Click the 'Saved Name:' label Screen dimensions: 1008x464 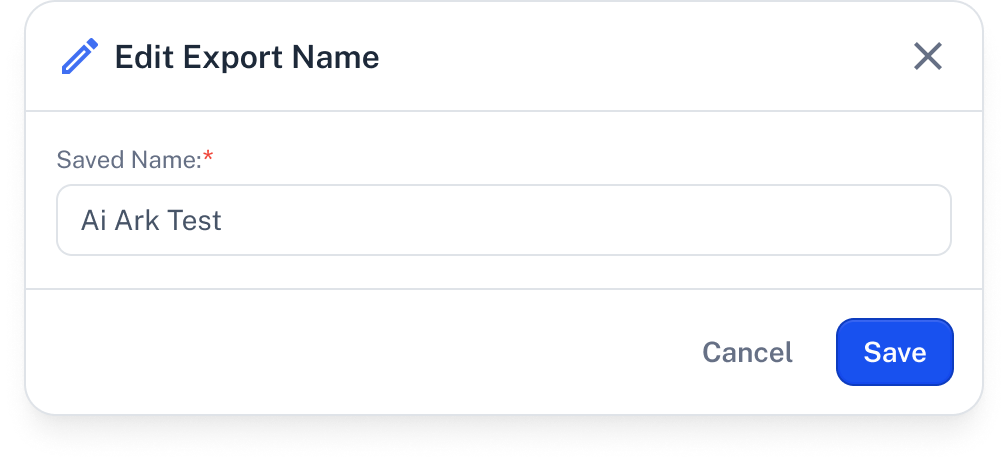point(129,159)
